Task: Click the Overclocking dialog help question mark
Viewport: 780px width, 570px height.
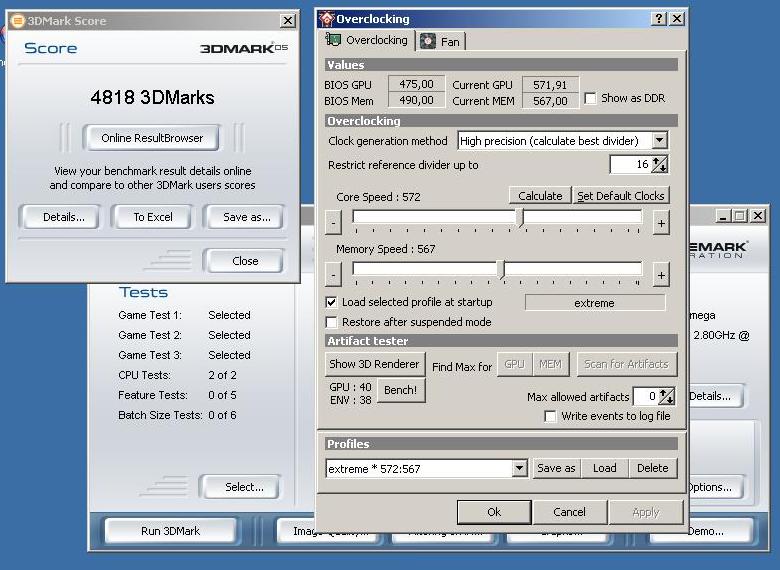Action: [659, 19]
